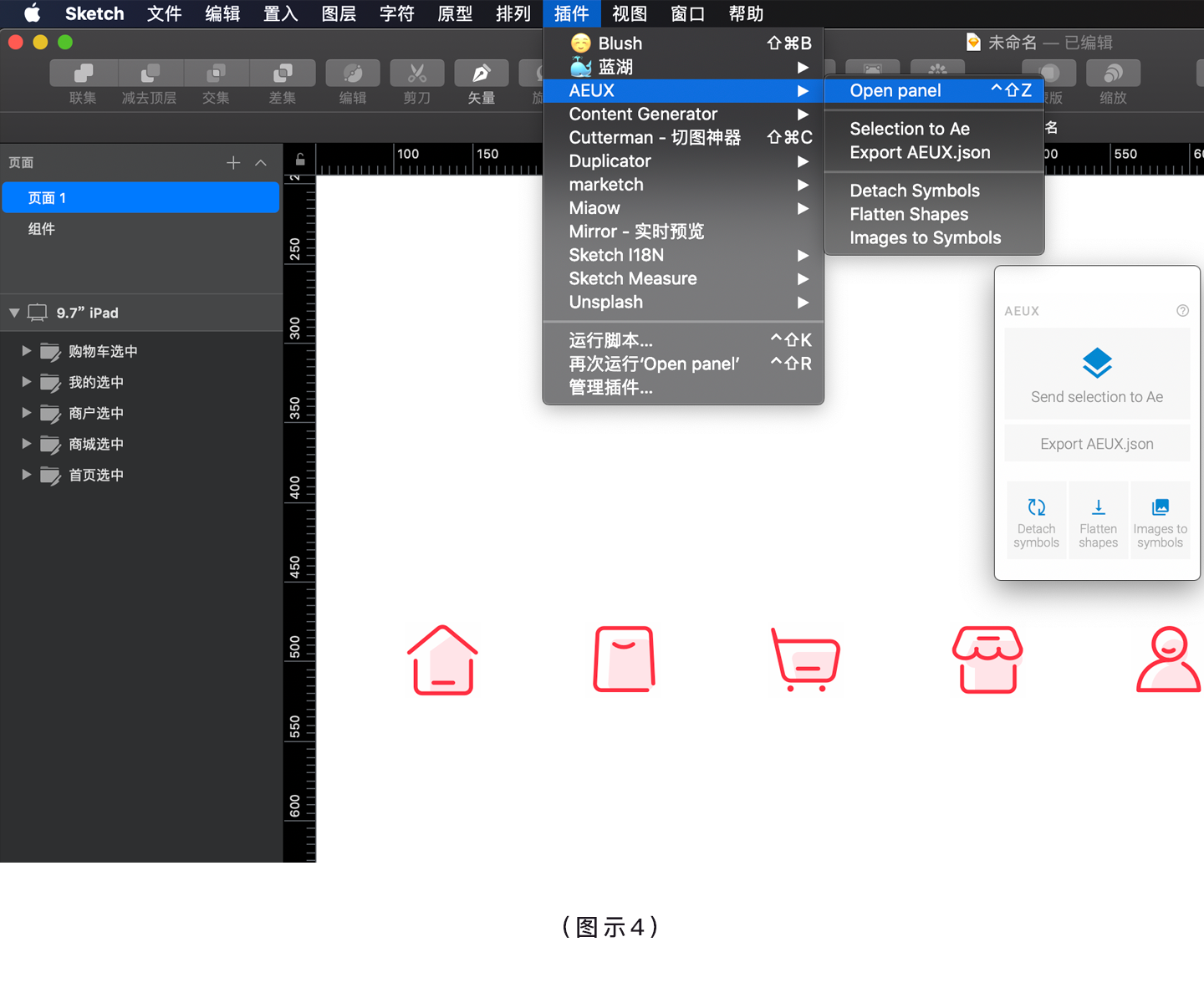Expand the 购物车选中 group
This screenshot has height=998, width=1204.
point(27,351)
